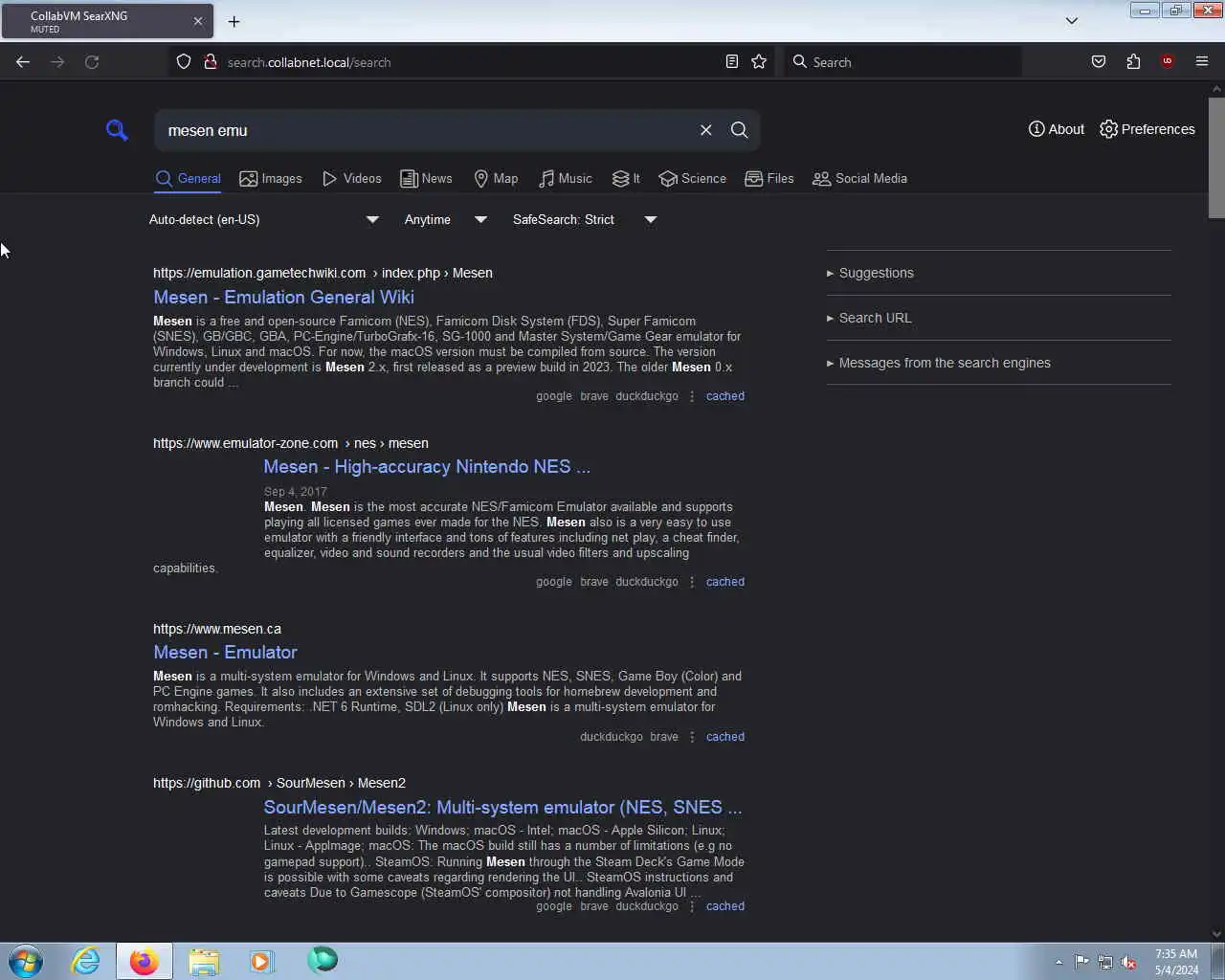
Task: Click the Firefox Search box
Action: click(x=902, y=62)
